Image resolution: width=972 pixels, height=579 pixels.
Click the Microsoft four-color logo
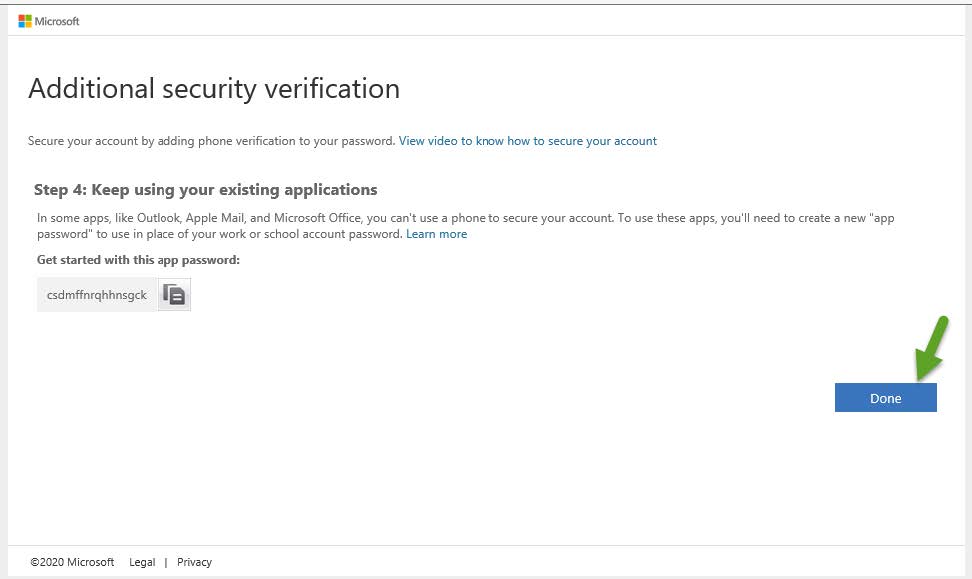click(25, 21)
